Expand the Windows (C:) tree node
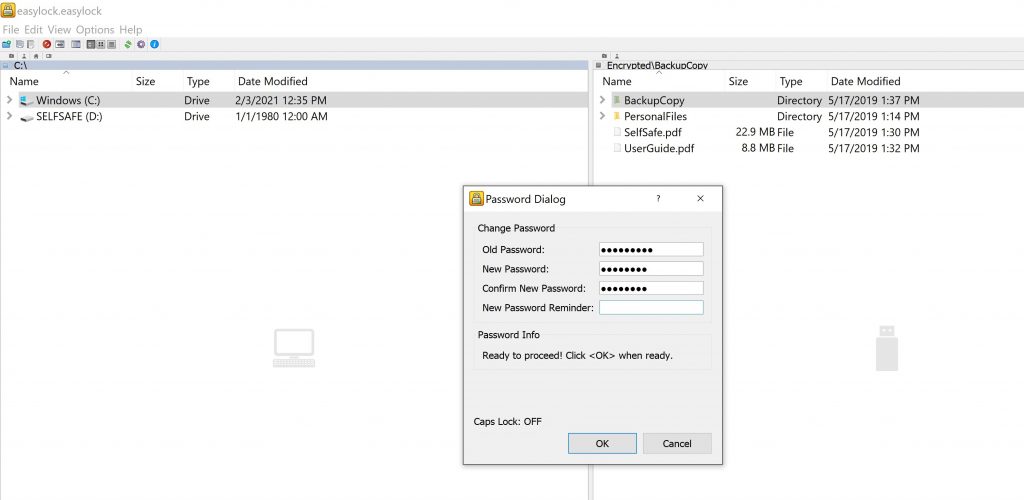The width and height of the screenshot is (1024, 500). [x=9, y=100]
